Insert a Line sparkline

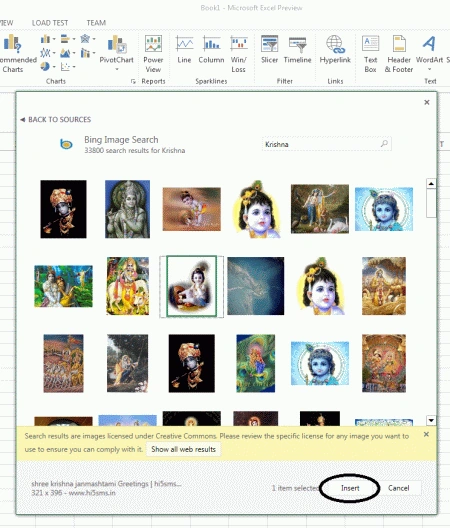click(x=184, y=50)
